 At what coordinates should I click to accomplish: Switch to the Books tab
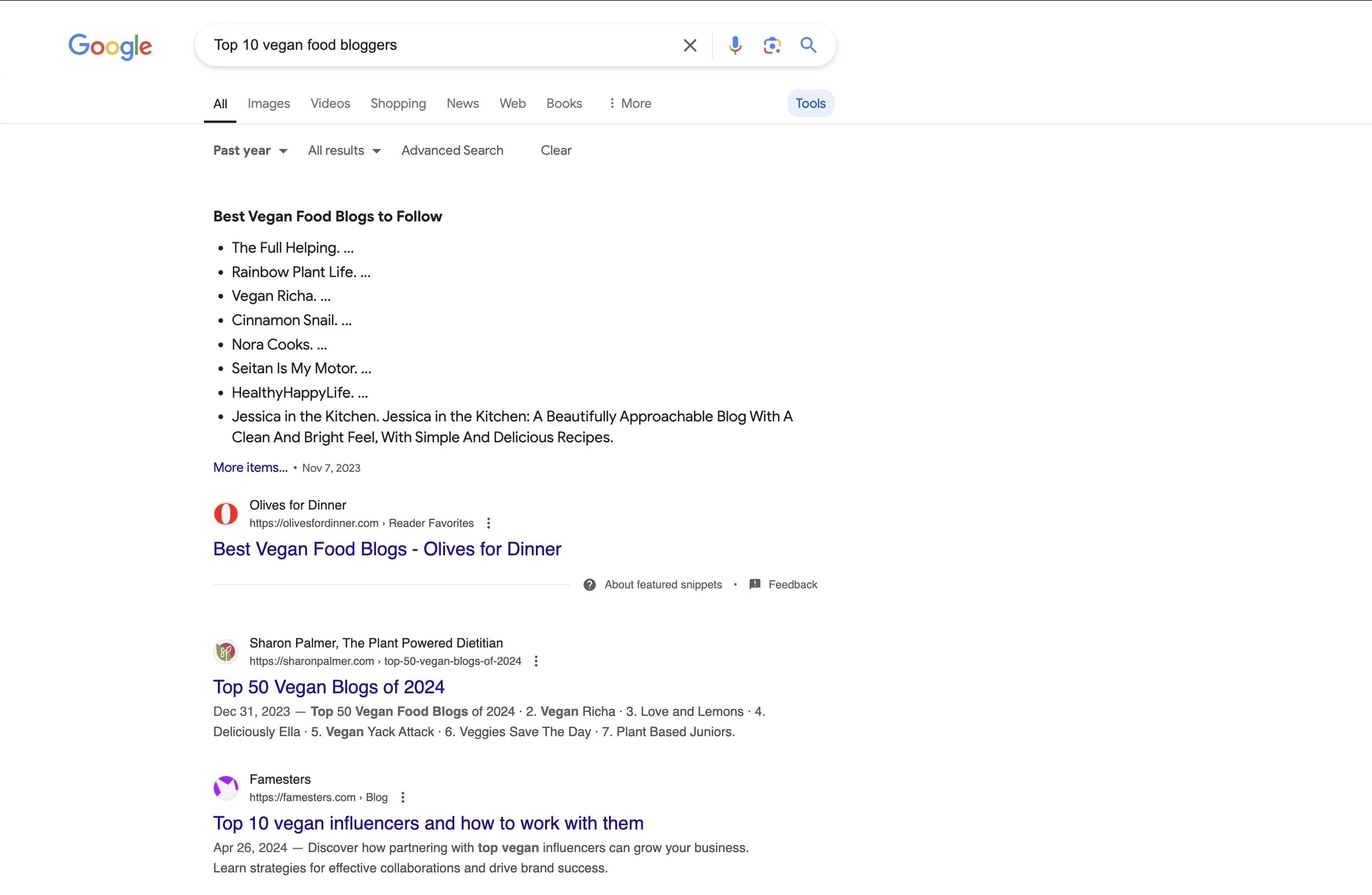564,103
